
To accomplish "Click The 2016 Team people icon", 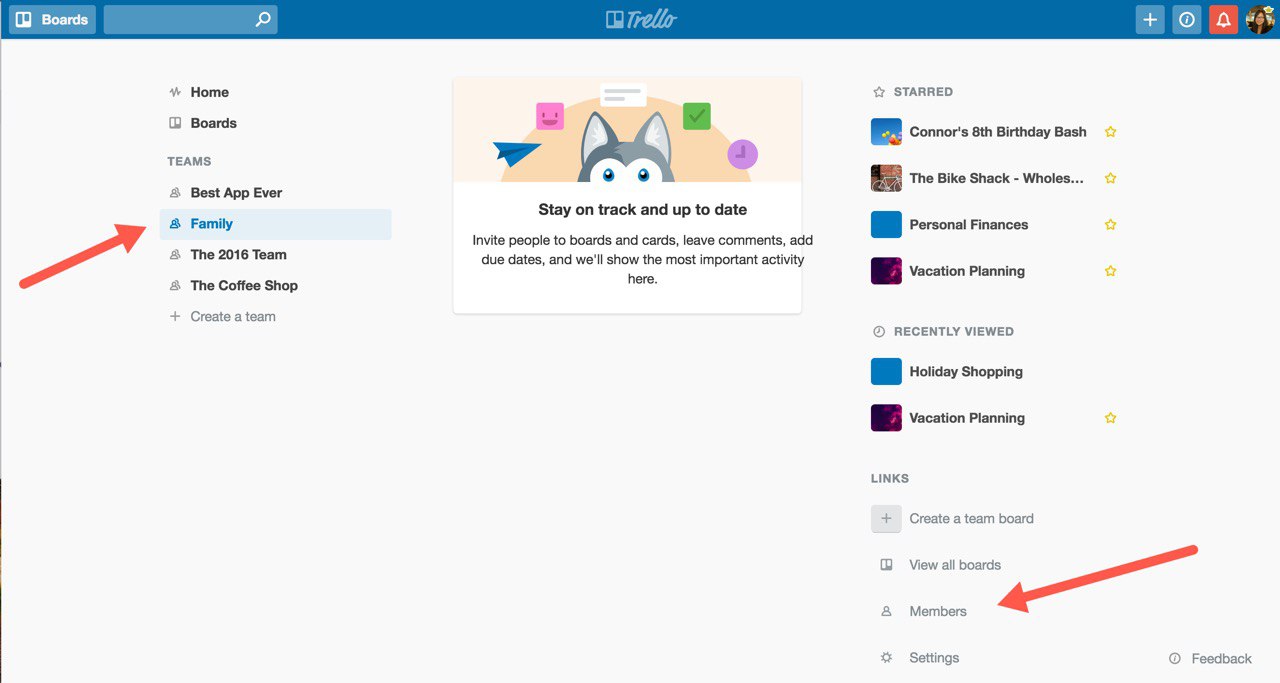I will coord(175,255).
